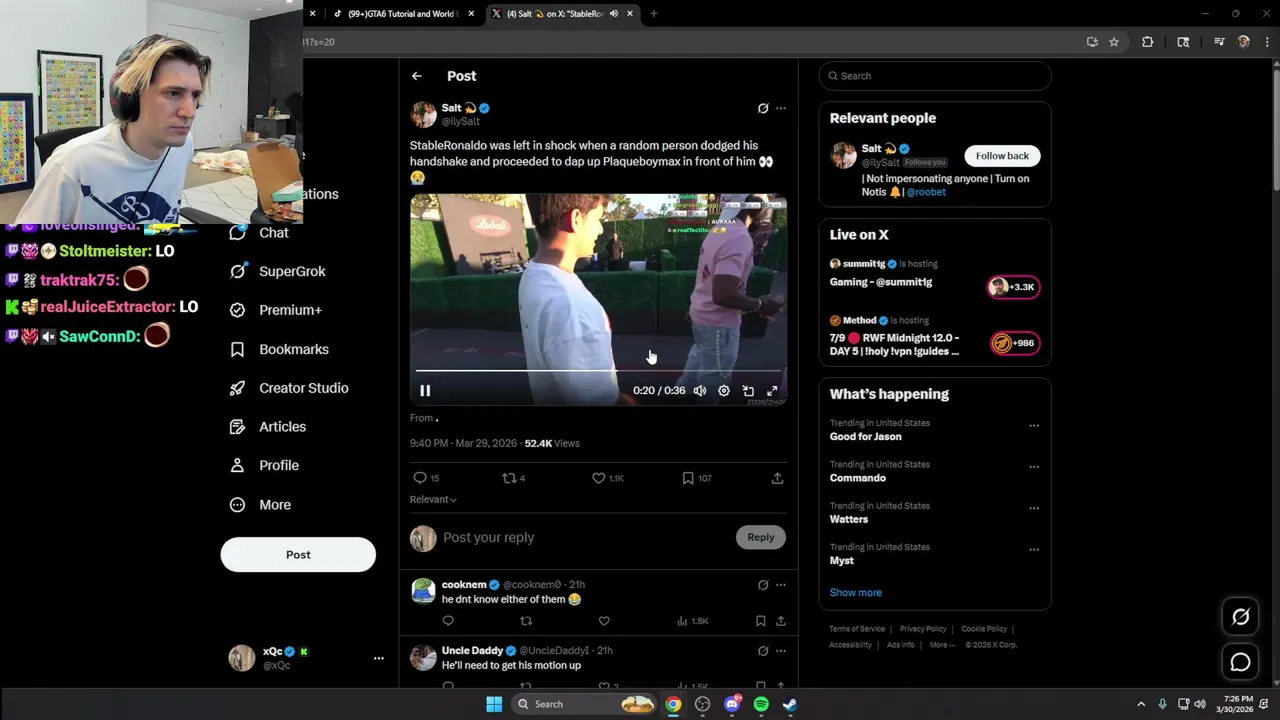Repost cooknem's reply
The width and height of the screenshot is (1280, 720).
pos(526,621)
